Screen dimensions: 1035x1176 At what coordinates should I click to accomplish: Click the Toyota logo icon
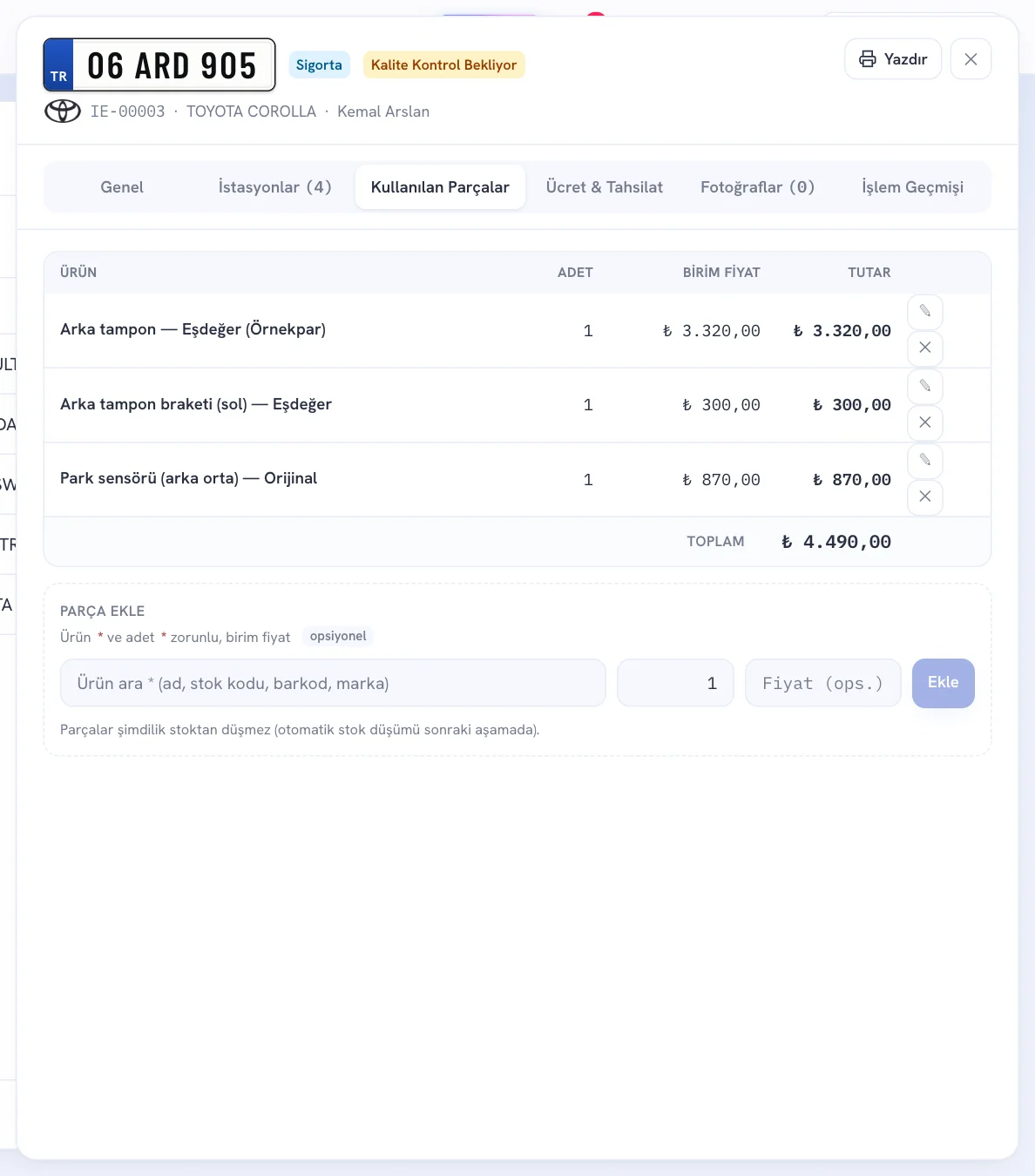point(63,112)
